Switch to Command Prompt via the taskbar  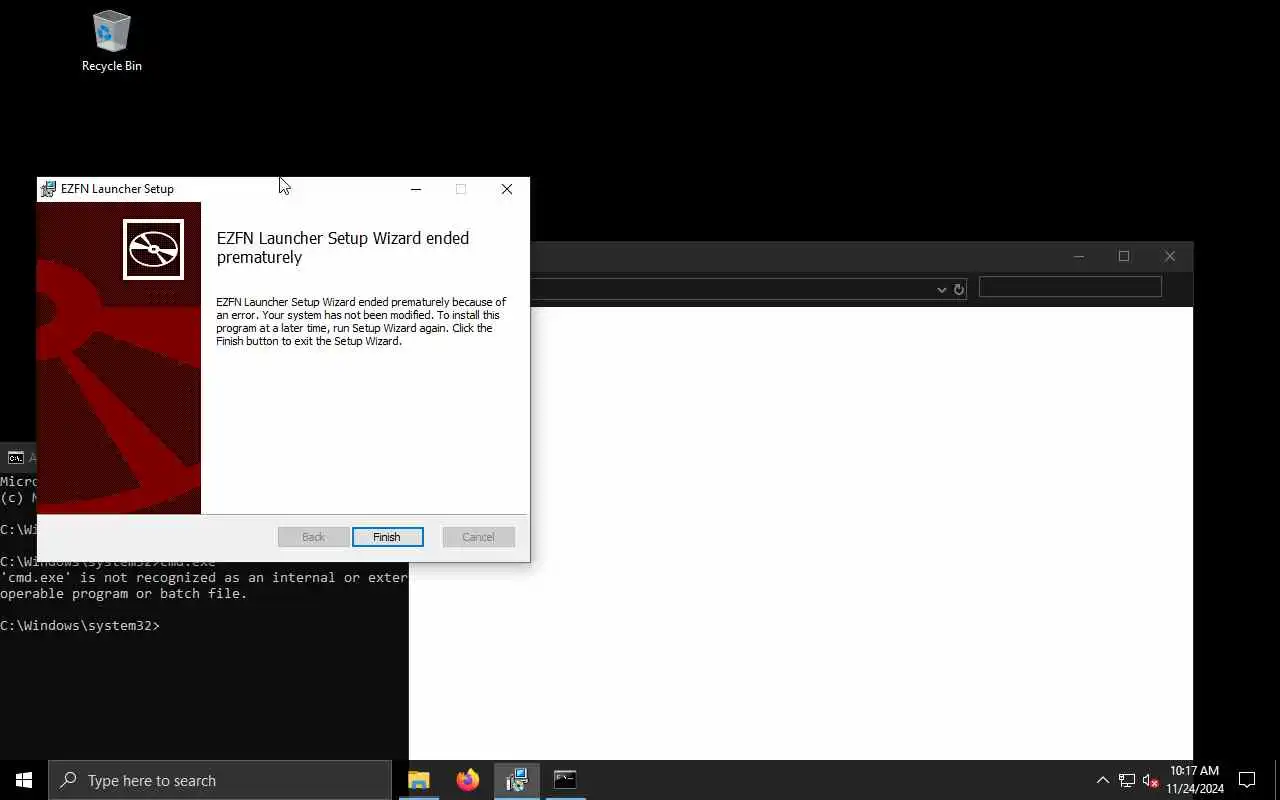coord(565,780)
